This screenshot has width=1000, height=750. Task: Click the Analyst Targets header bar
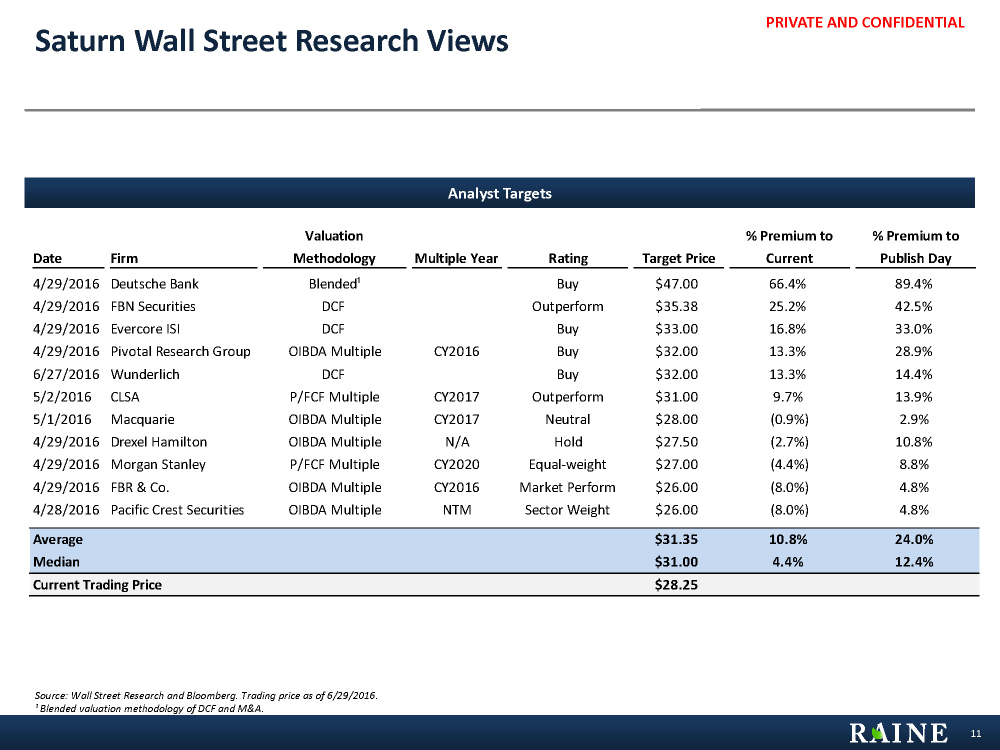coord(499,193)
